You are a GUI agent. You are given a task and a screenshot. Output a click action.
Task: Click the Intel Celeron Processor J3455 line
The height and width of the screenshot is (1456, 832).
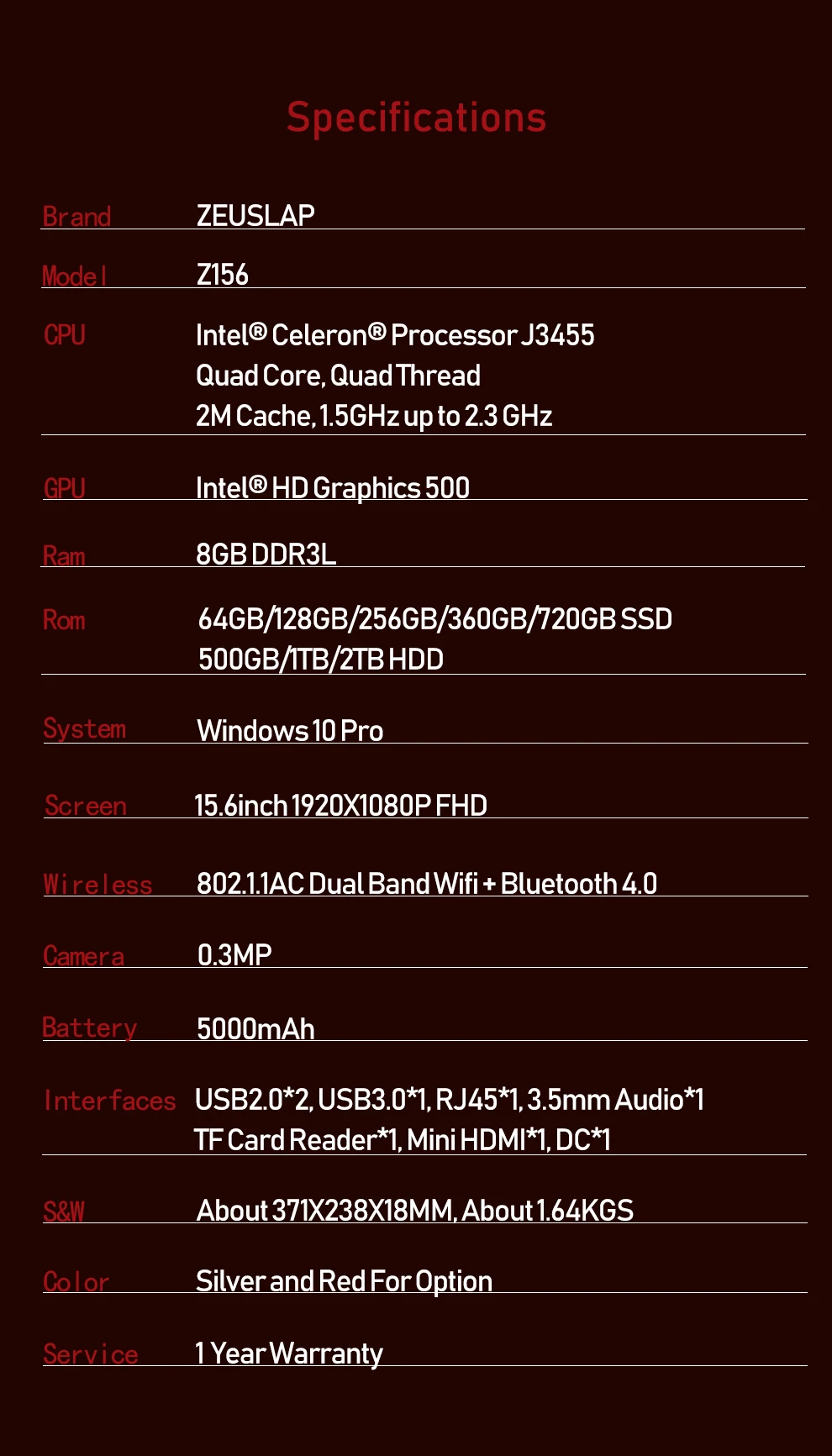tap(395, 335)
